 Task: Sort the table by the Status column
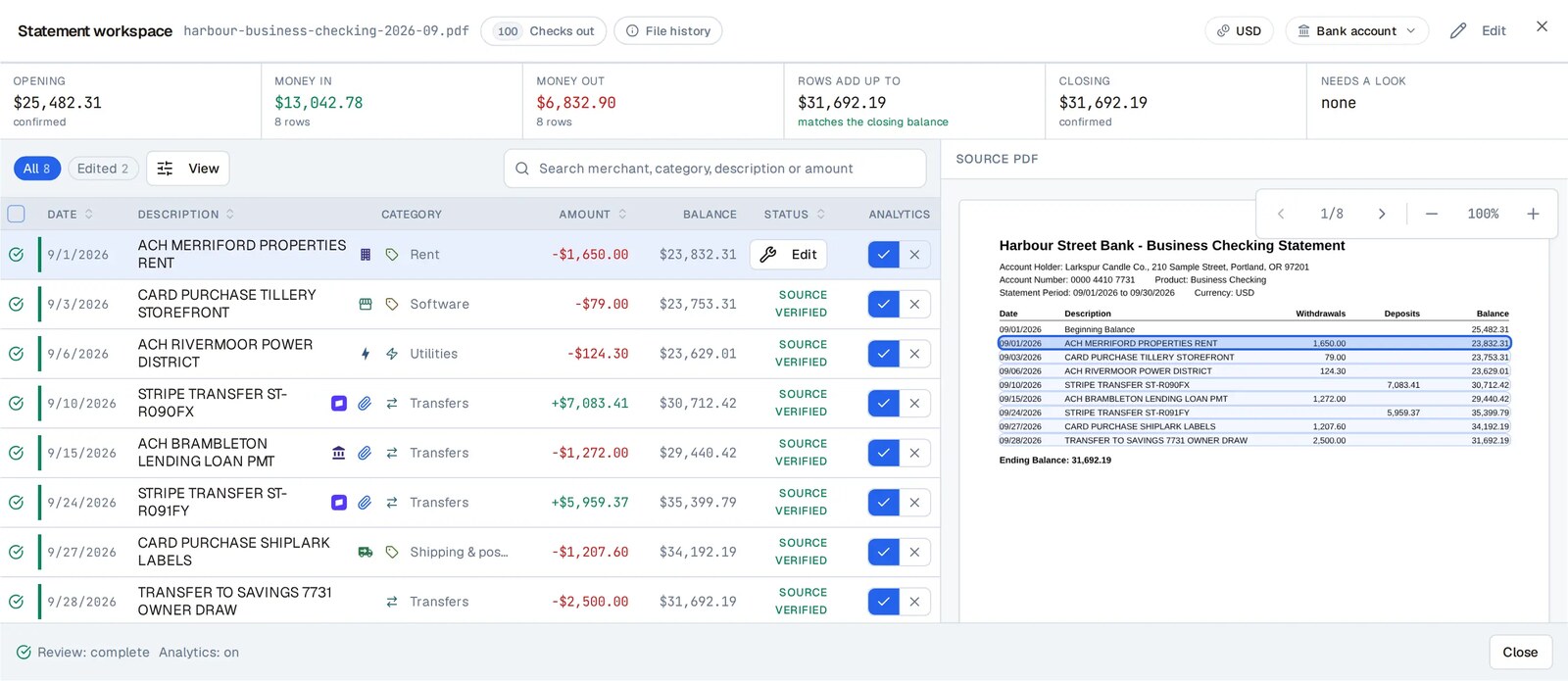coord(795,215)
